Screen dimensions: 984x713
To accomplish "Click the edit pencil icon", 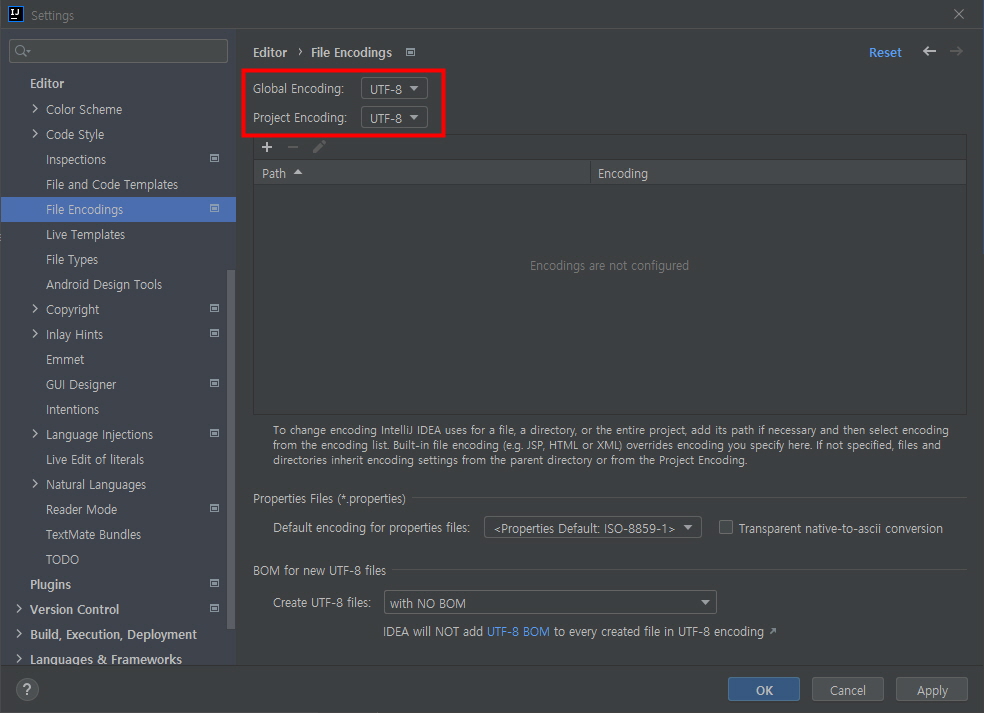I will click(319, 147).
